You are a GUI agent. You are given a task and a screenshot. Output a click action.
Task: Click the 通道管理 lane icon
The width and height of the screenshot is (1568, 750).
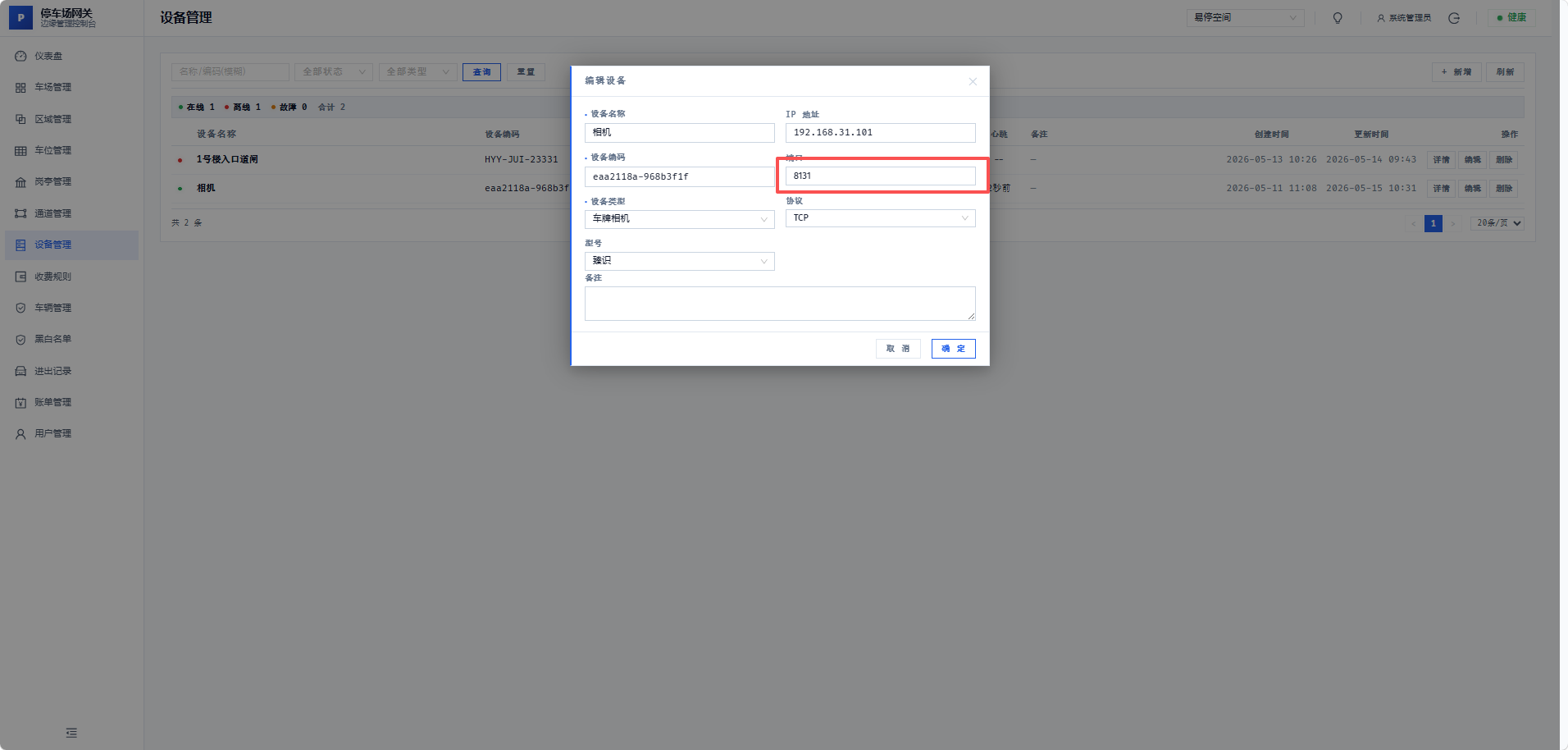(x=21, y=213)
